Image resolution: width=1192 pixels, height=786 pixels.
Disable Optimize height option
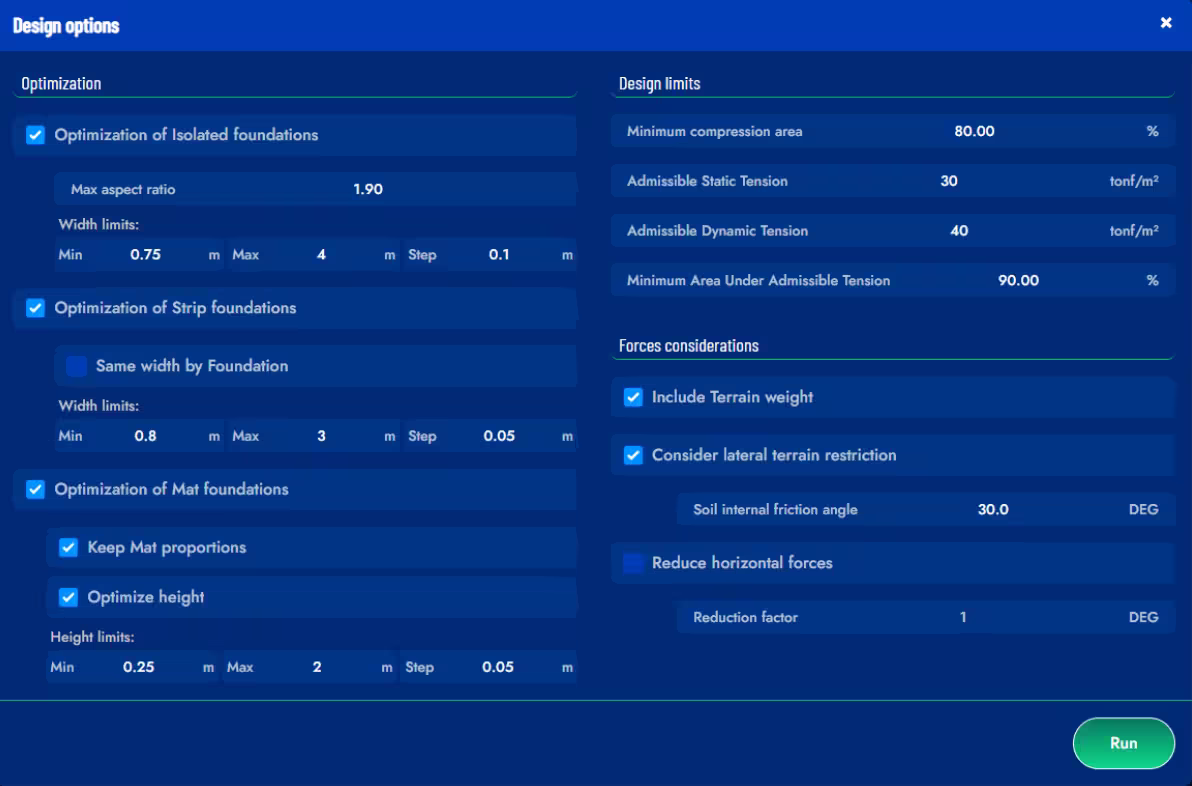click(68, 598)
